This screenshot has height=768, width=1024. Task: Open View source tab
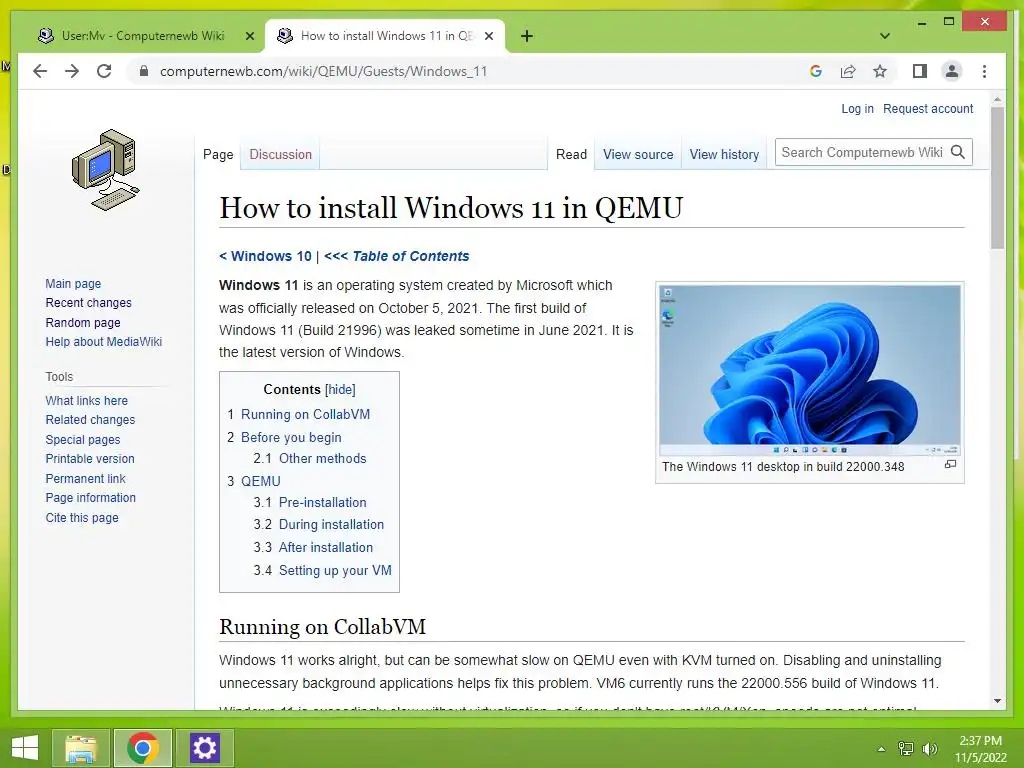pos(638,155)
